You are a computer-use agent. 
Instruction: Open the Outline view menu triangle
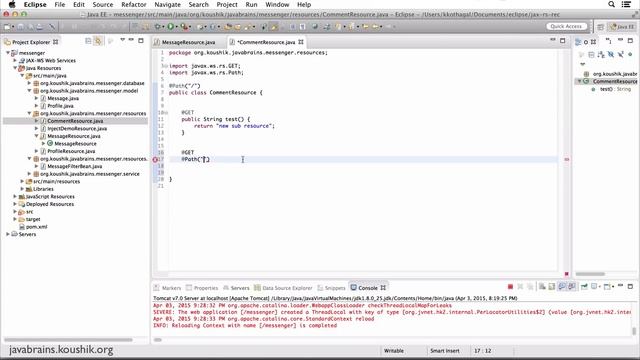tap(582, 64)
